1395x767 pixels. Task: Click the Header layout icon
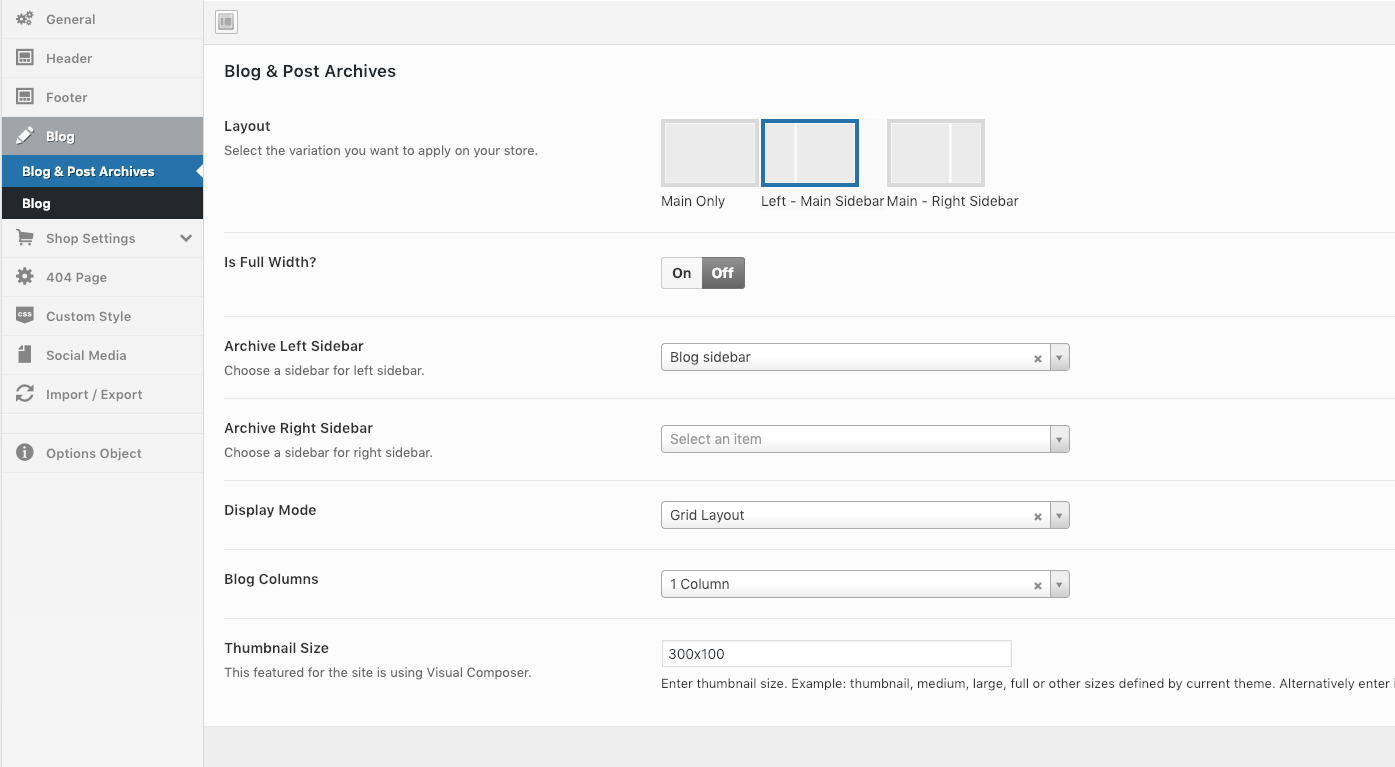click(25, 58)
